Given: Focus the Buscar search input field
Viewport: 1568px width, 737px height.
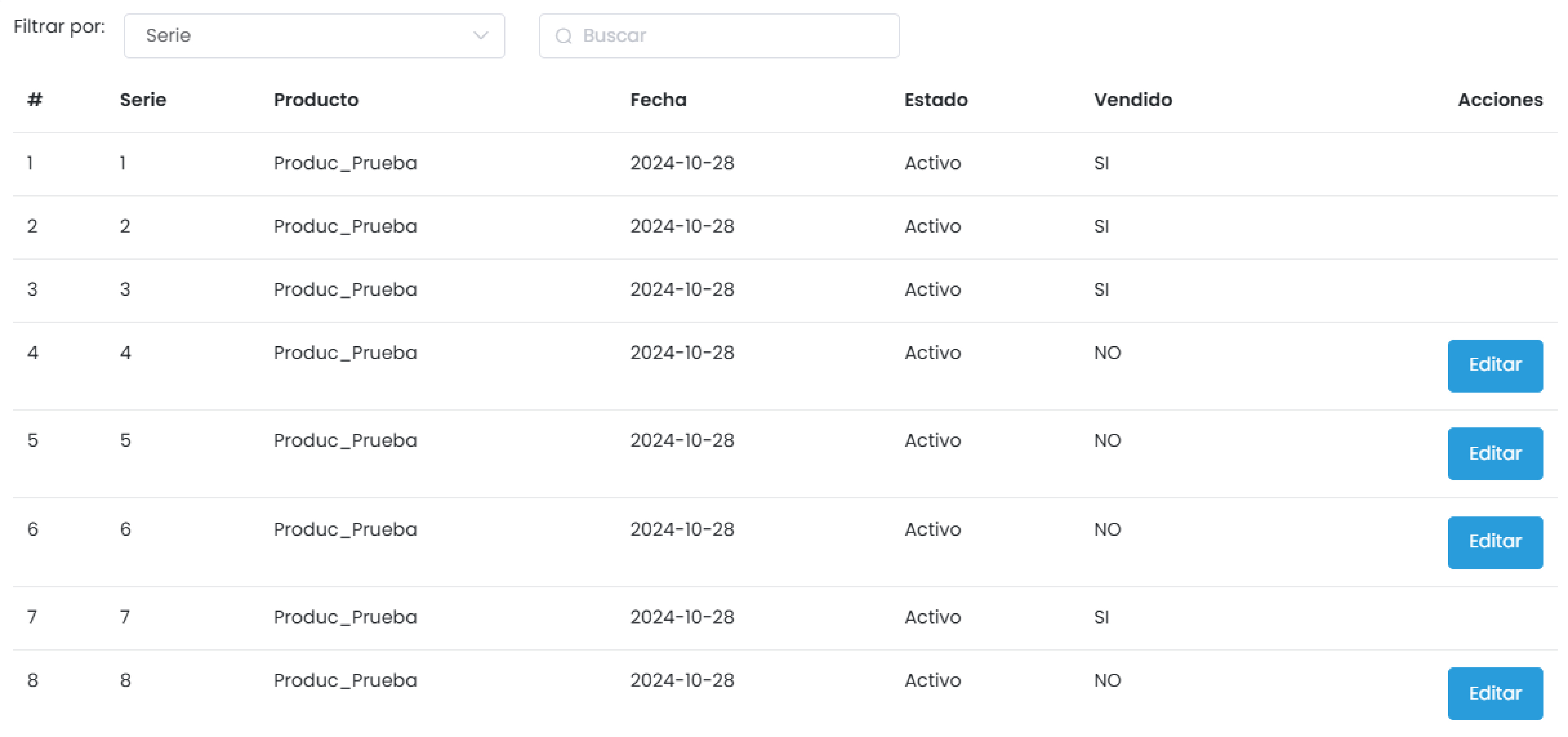Looking at the screenshot, I should pyautogui.click(x=730, y=36).
